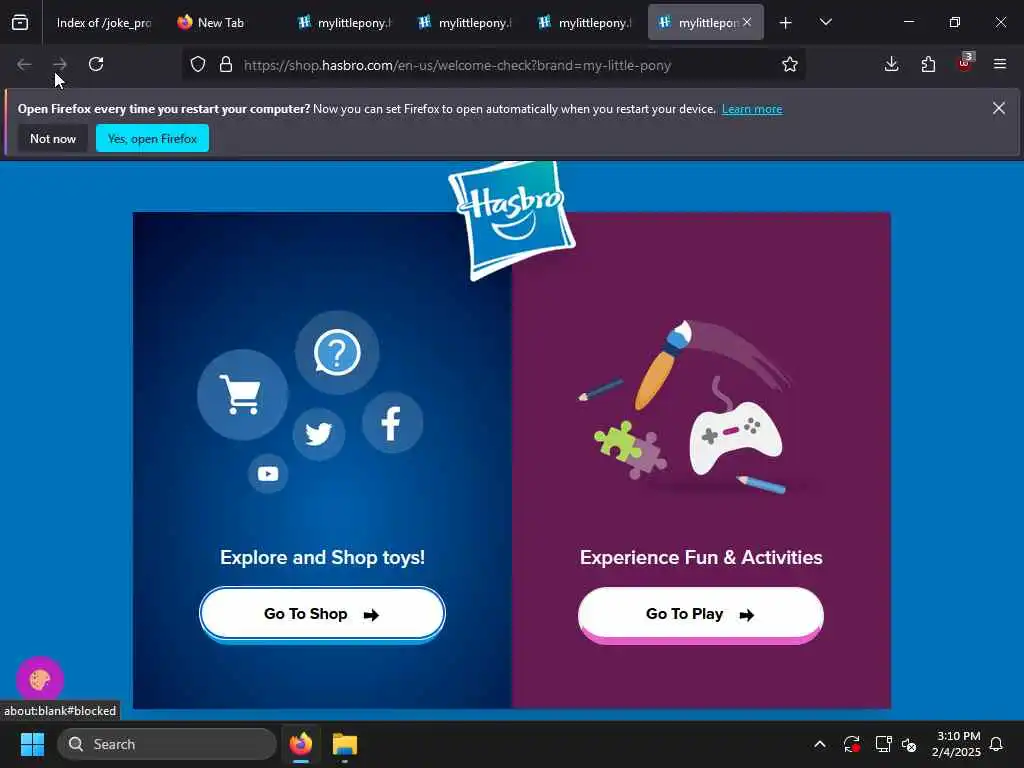Viewport: 1024px width, 768px height.
Task: Dismiss the Firefox notification bar
Action: [999, 108]
